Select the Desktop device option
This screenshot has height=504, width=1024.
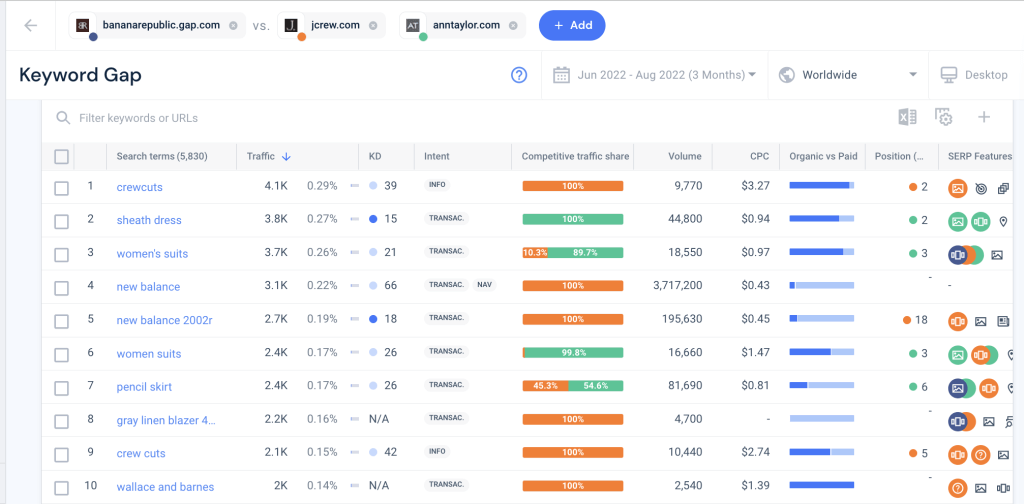point(974,75)
